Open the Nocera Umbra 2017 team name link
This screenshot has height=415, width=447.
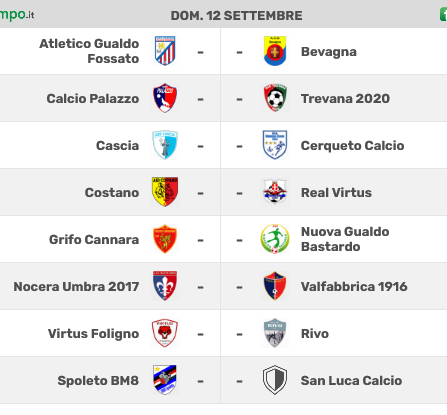(76, 287)
